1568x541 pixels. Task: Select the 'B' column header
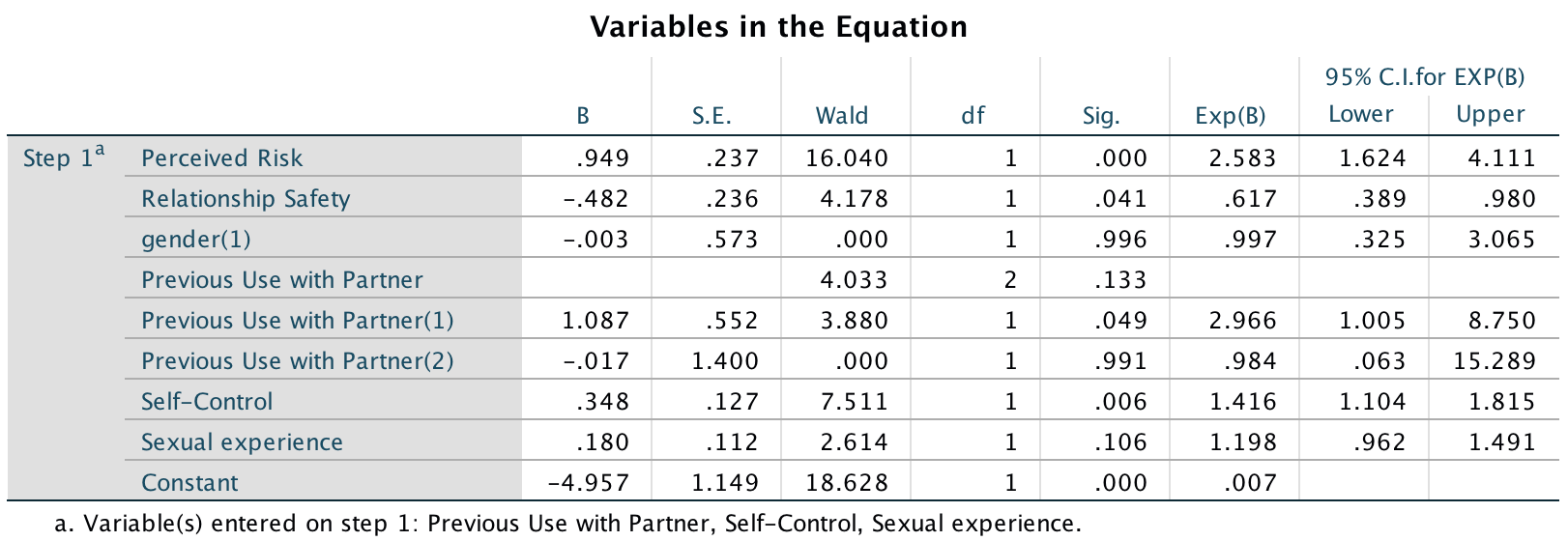pyautogui.click(x=583, y=116)
